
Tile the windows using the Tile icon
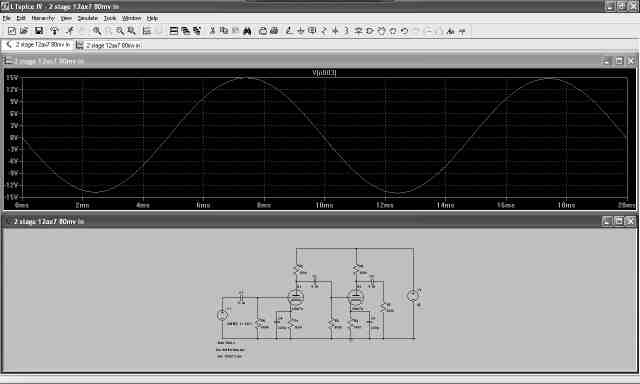173,31
